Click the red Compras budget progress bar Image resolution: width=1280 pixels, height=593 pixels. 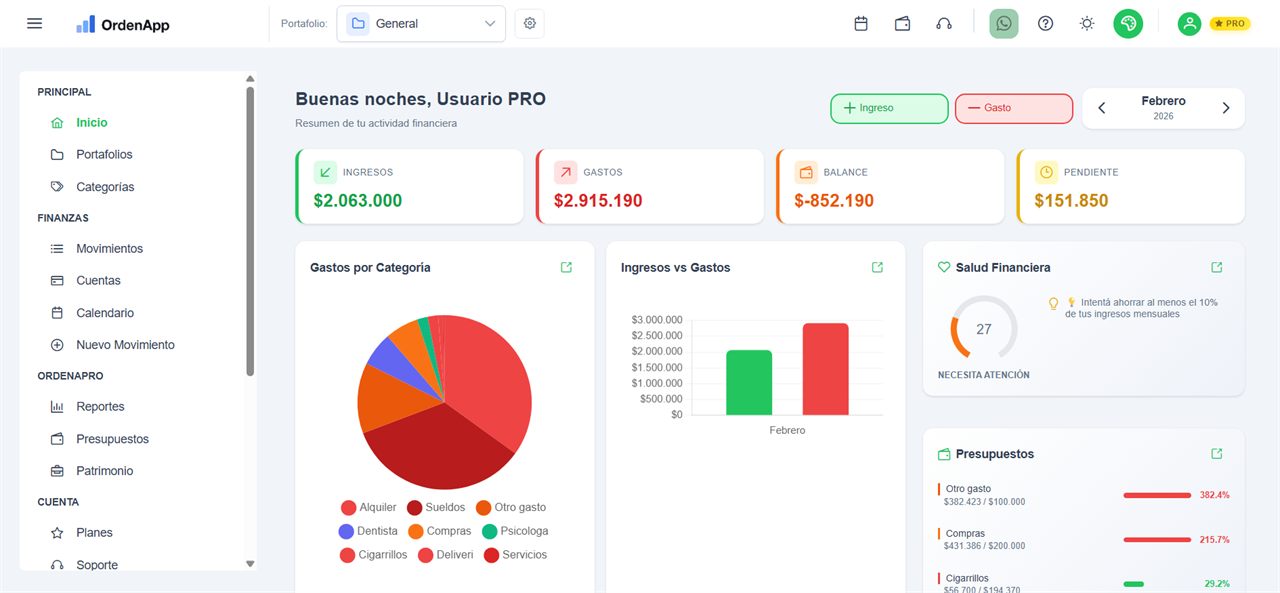point(1157,539)
